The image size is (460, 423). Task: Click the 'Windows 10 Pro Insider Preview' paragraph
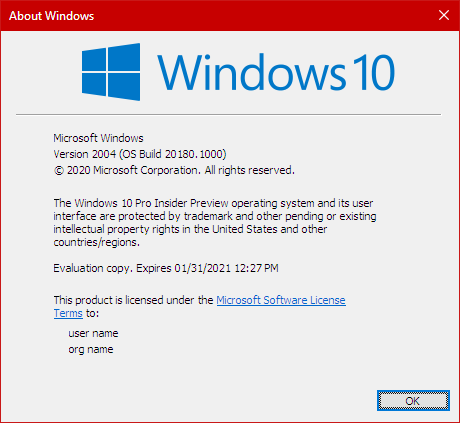click(215, 222)
